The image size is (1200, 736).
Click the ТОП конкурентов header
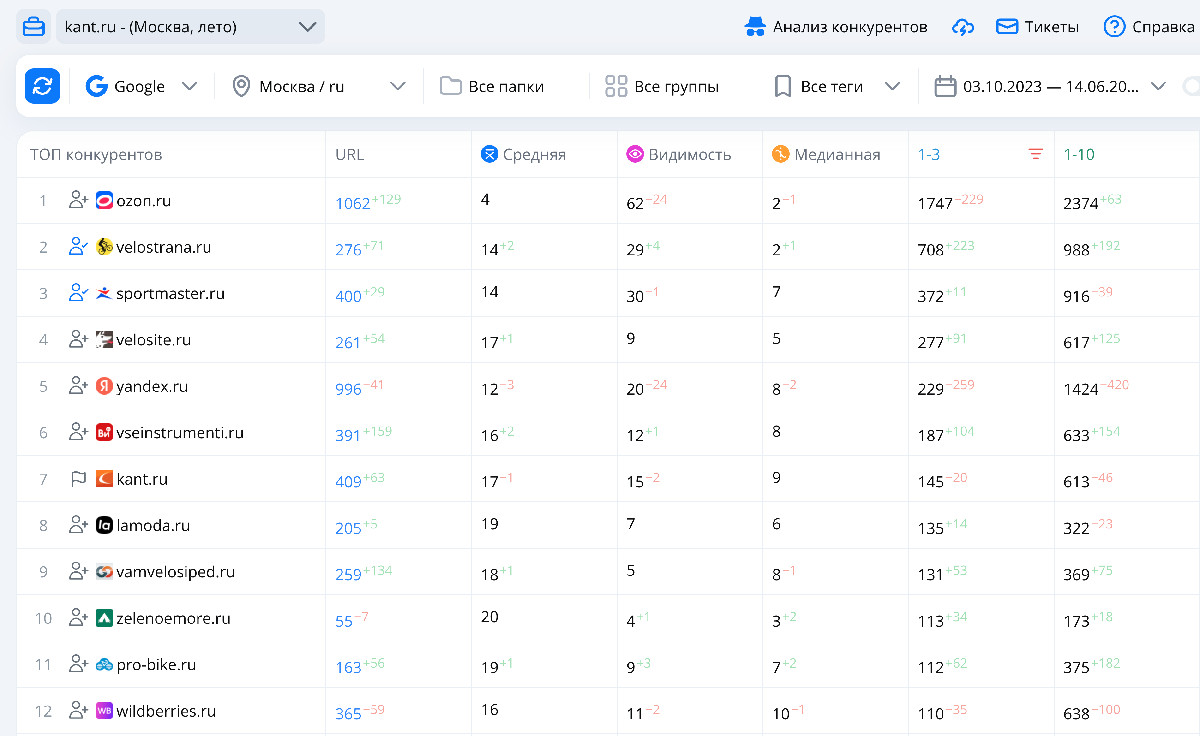[x=96, y=154]
